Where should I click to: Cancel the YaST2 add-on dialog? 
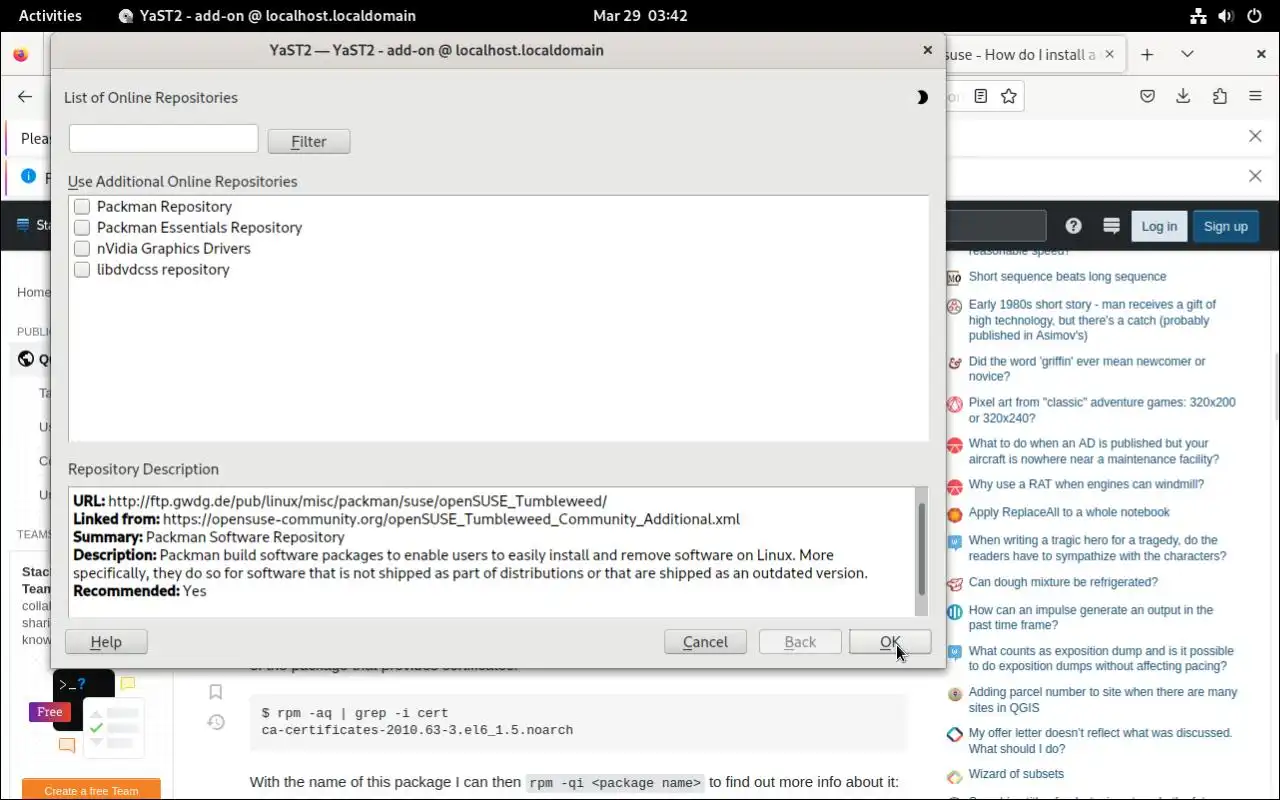coord(705,642)
